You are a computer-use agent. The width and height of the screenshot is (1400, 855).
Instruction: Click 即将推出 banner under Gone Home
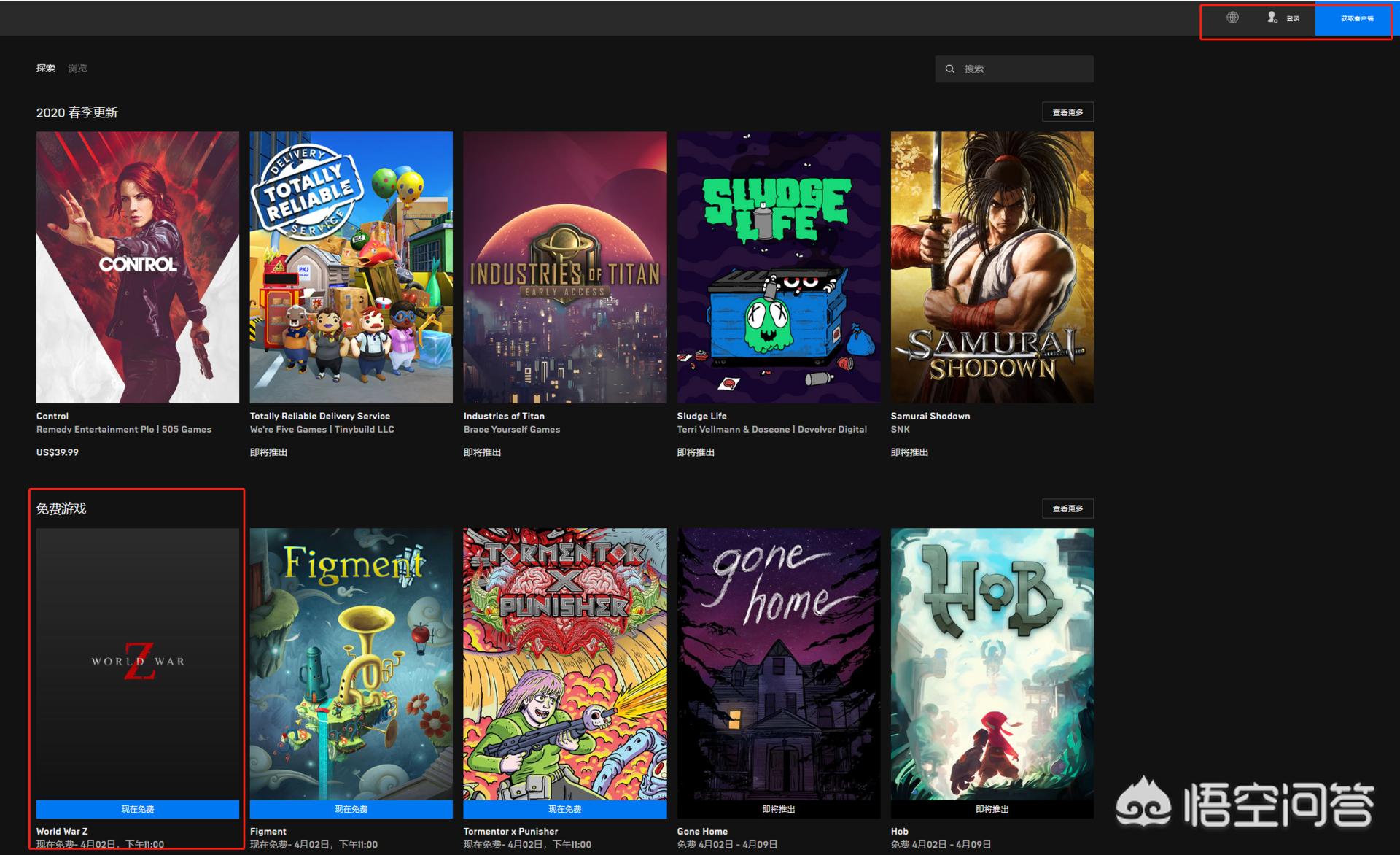779,809
